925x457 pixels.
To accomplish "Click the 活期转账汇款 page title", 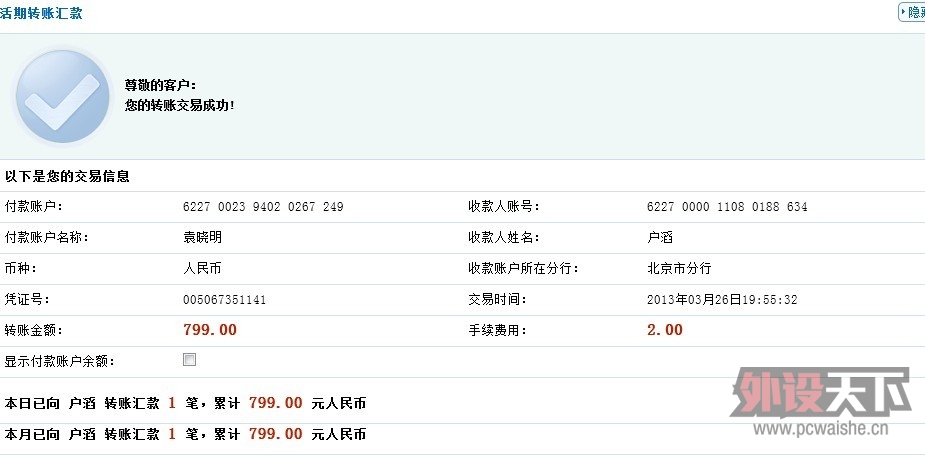I will [41, 13].
